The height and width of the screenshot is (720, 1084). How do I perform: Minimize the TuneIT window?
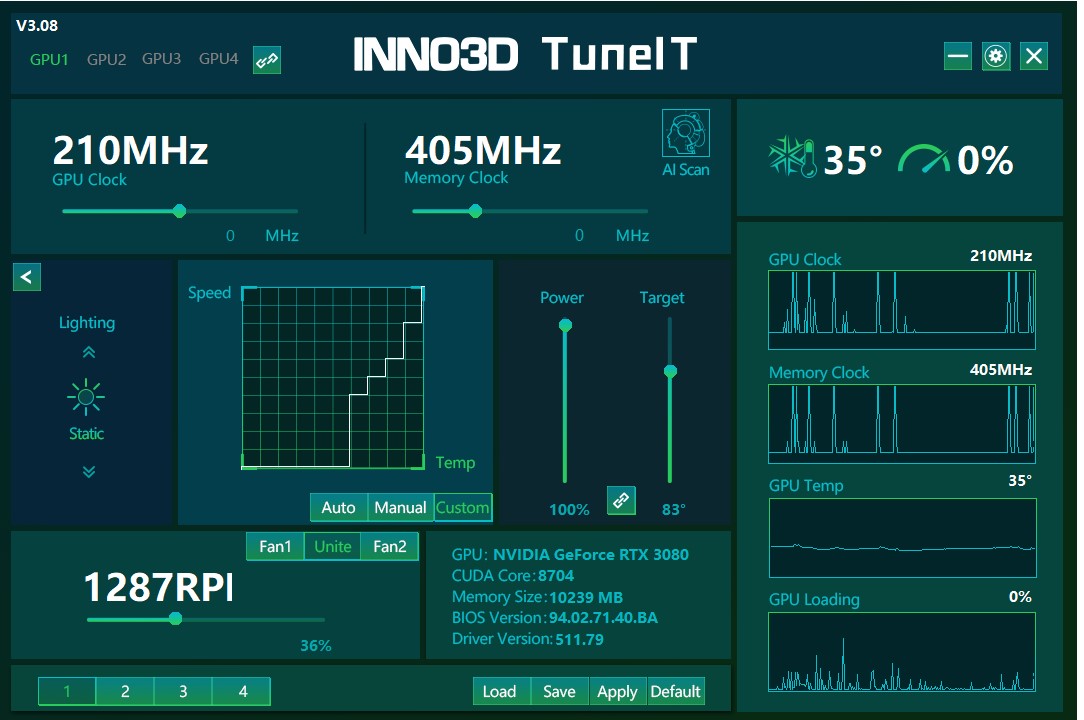957,57
